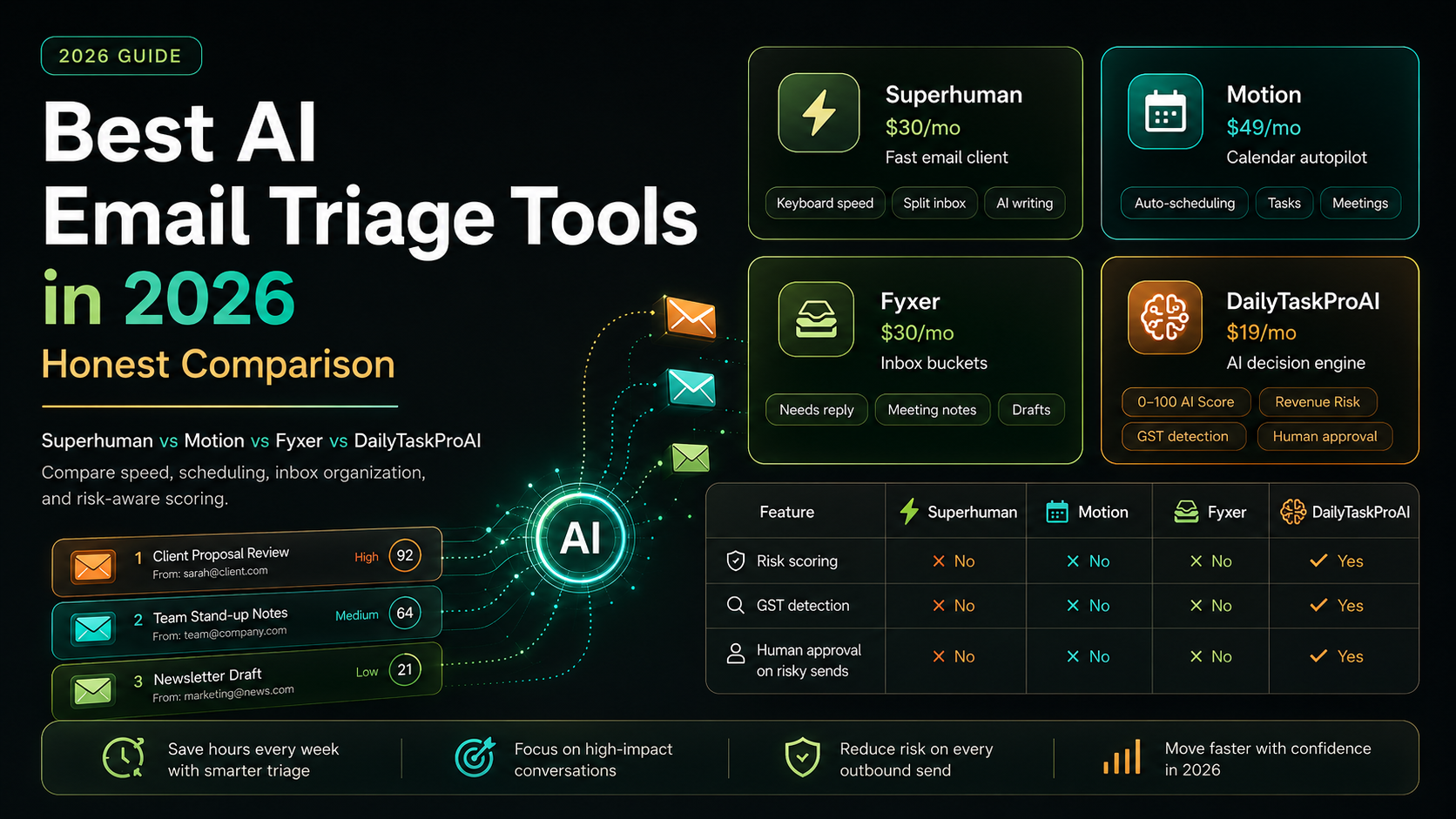The image size is (1456, 819).
Task: Click the AI decision engine description
Action: click(1296, 363)
